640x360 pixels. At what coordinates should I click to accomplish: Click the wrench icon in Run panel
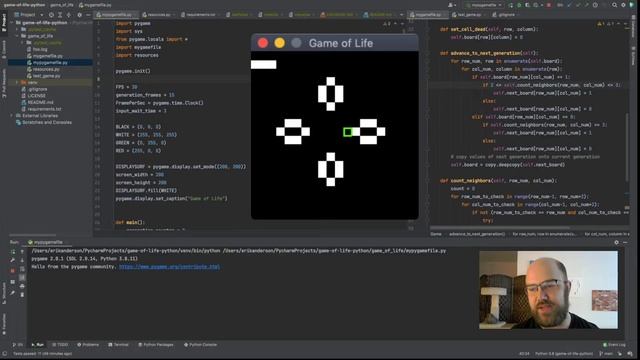(x=13, y=260)
